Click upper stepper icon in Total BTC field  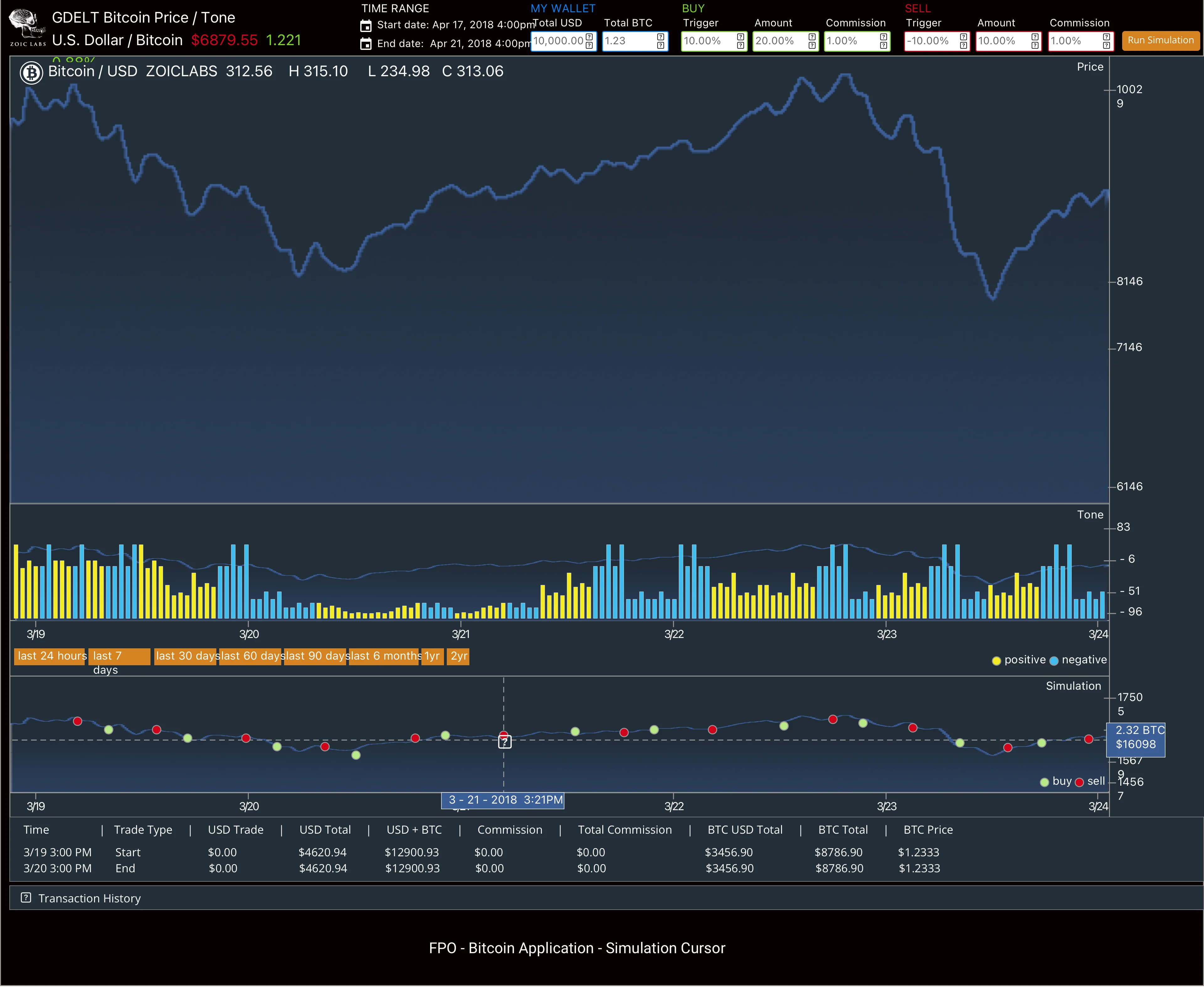click(660, 37)
